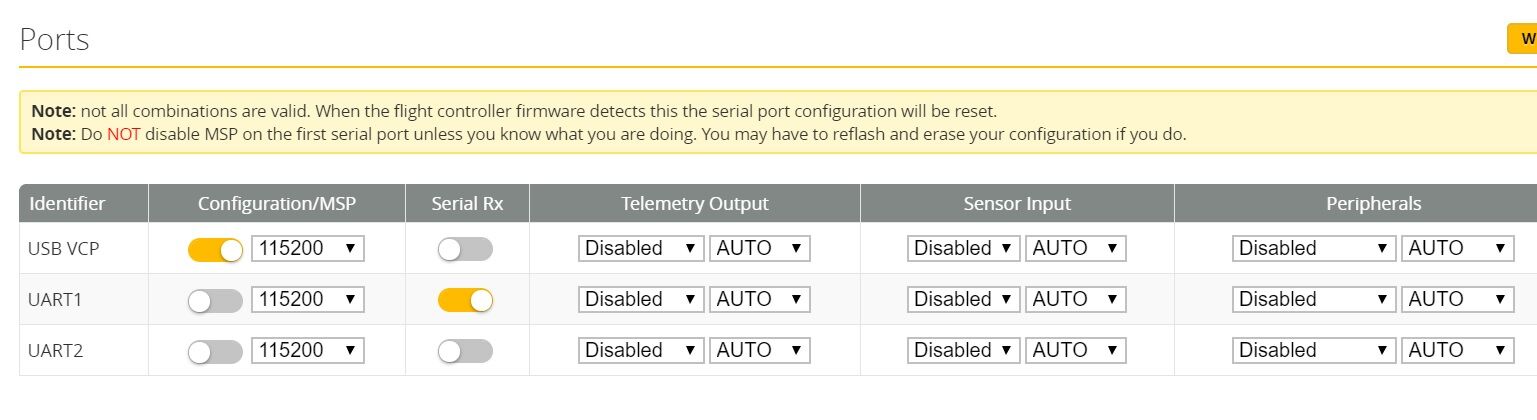The height and width of the screenshot is (420, 1537).
Task: Turn on Serial Rx for UART2
Action: (x=465, y=351)
